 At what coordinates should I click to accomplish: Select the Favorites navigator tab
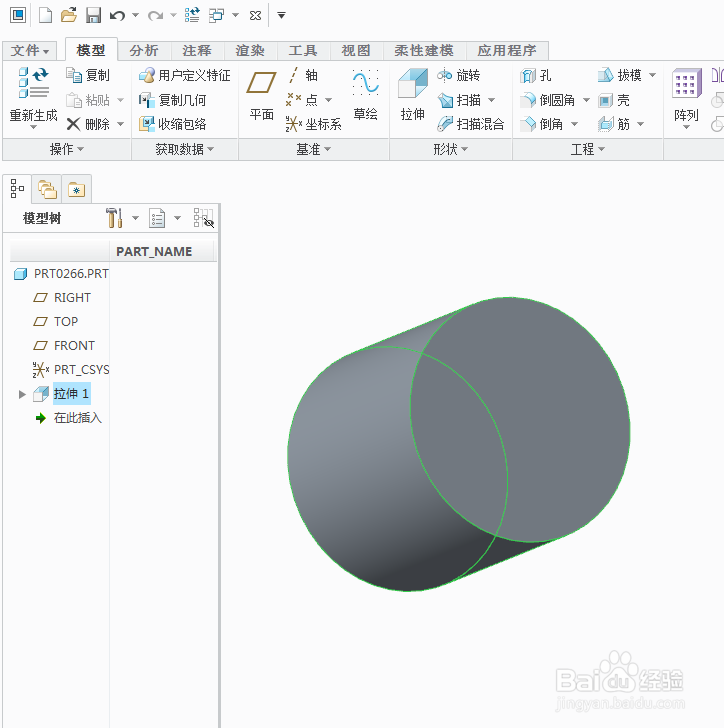tap(77, 189)
